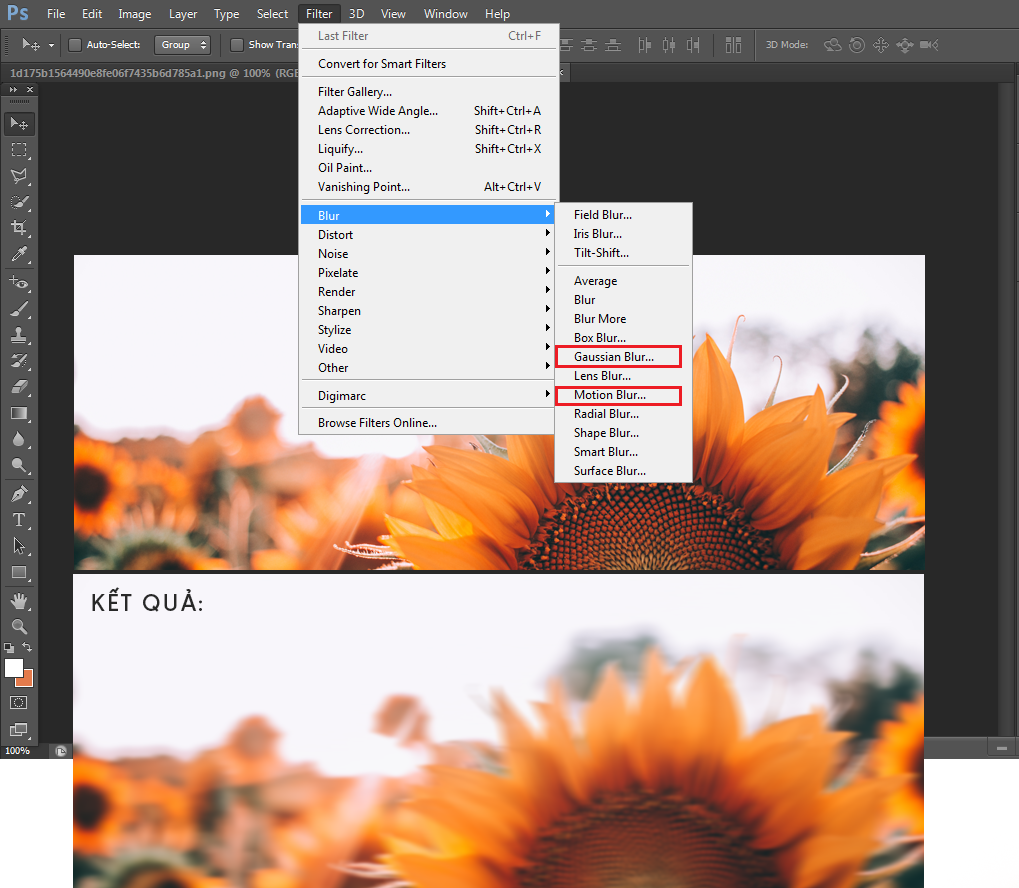Click Browse Filters Online

[x=377, y=423]
